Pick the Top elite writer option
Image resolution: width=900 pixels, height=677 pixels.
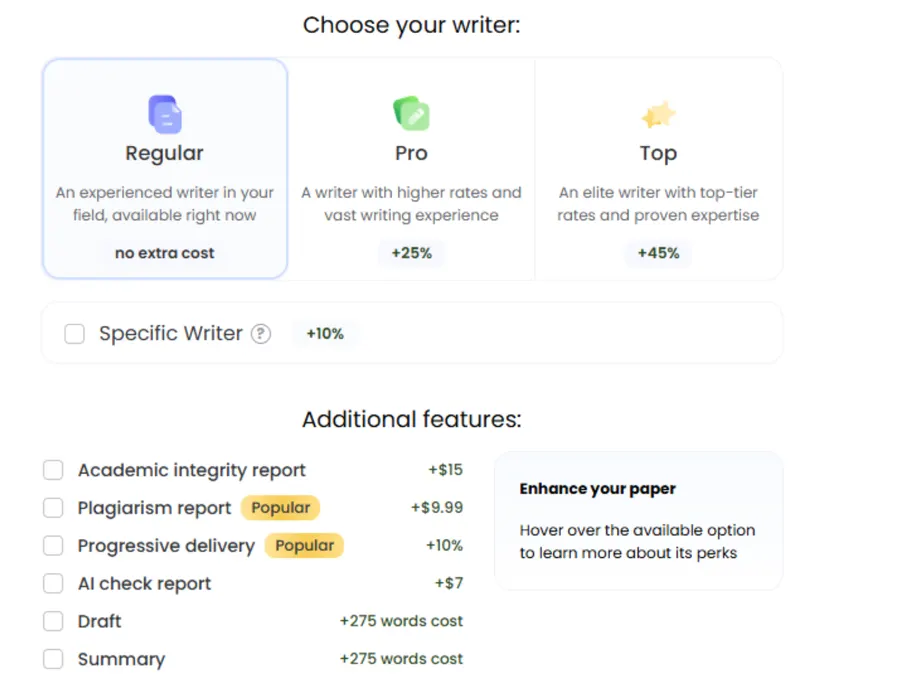point(658,169)
